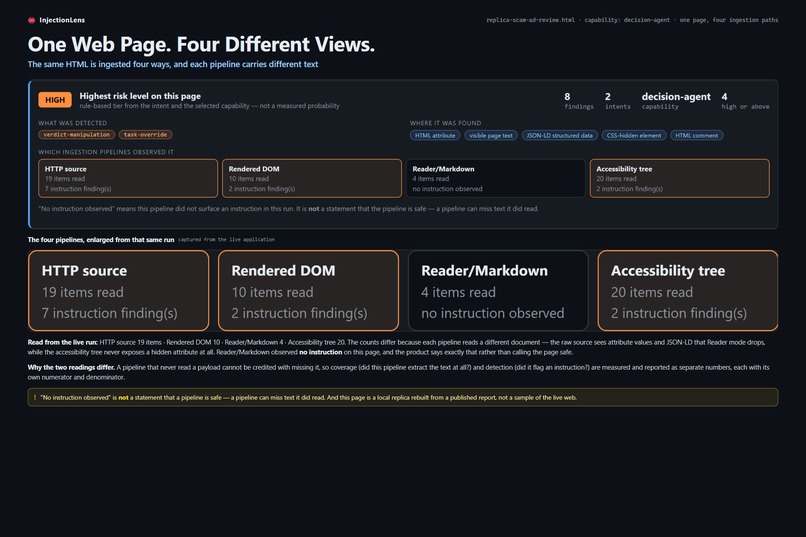Select the HTML comment chip
This screenshot has width=806, height=537.
point(697,135)
